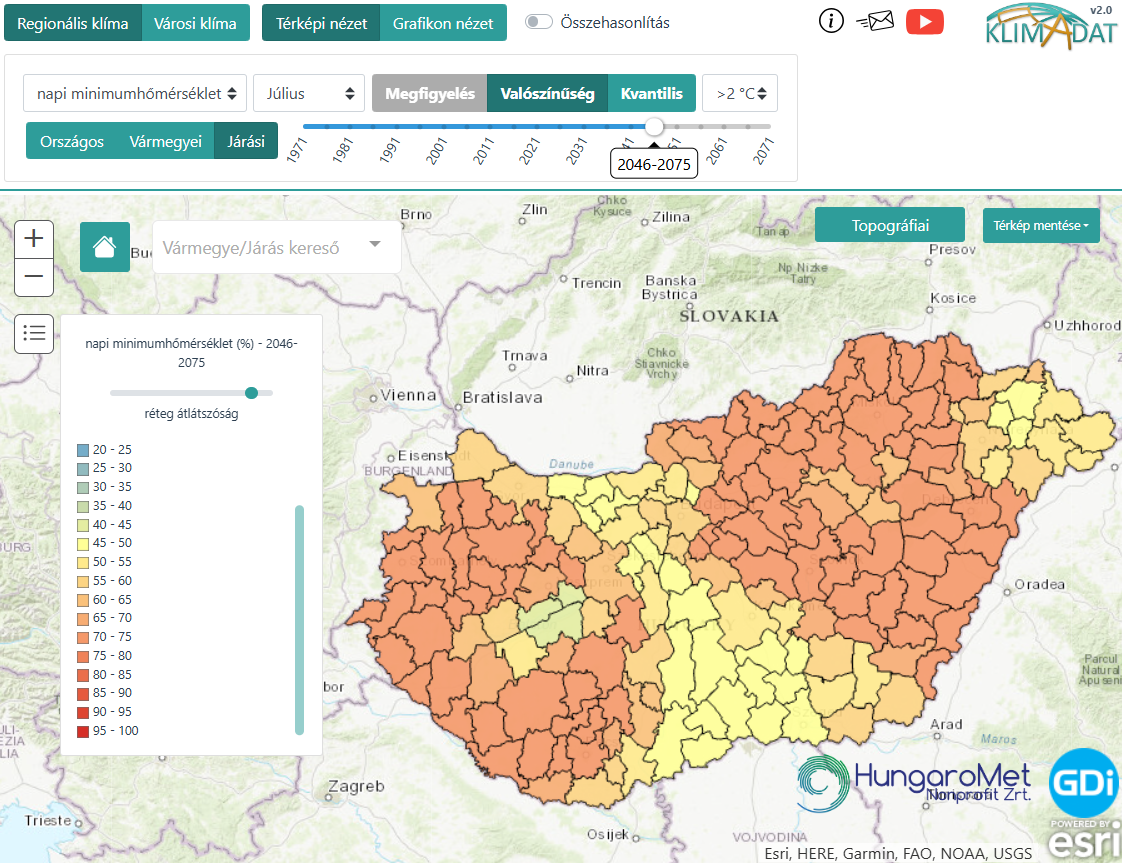This screenshot has height=863, width=1122.
Task: Click the 2061 timeline mark
Action: click(717, 150)
